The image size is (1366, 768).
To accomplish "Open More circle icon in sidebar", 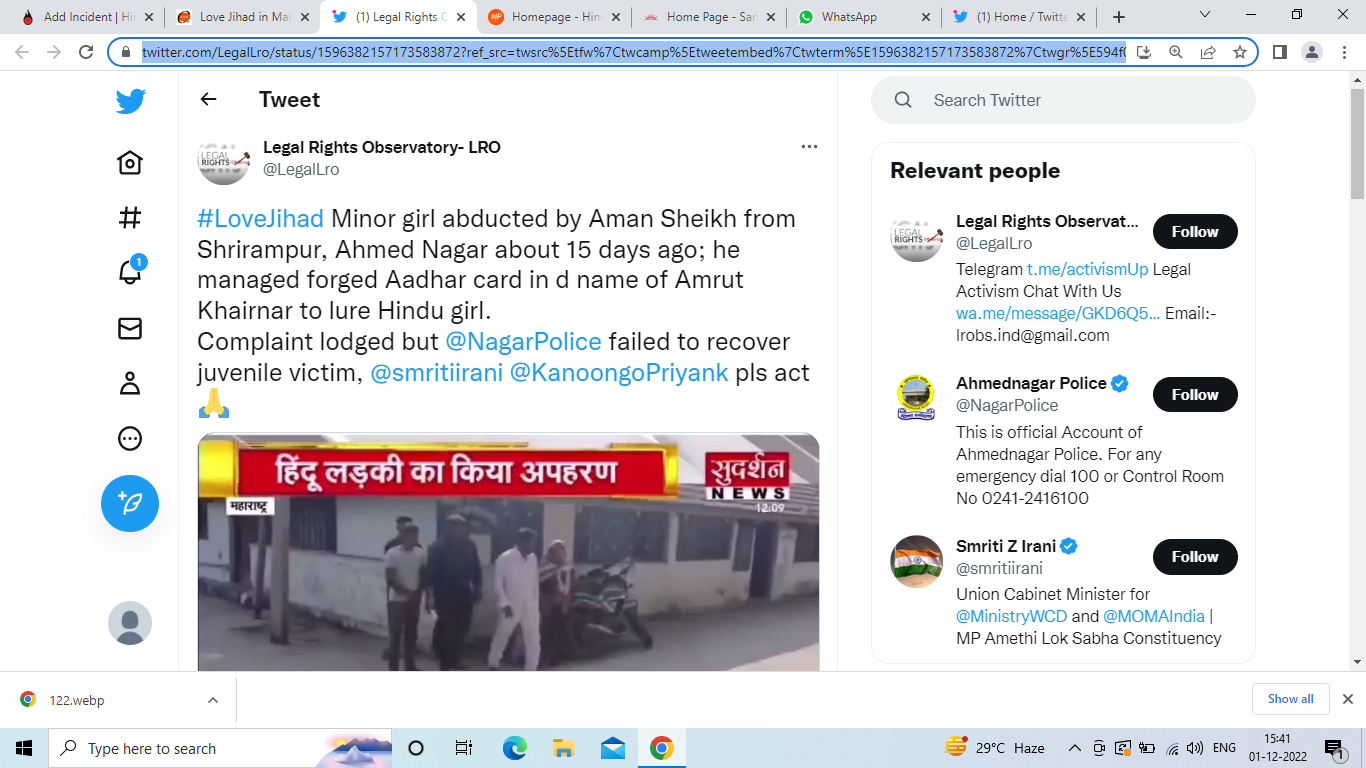I will click(130, 438).
